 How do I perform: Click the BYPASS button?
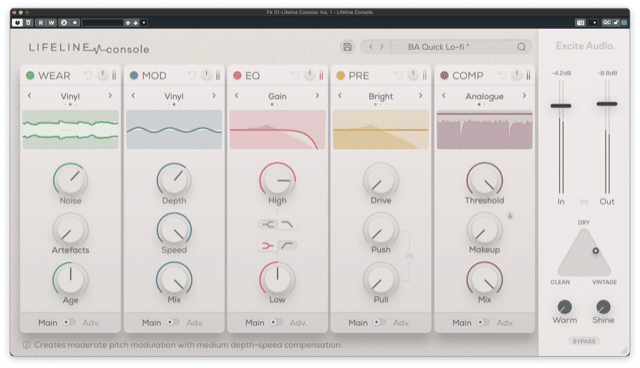click(584, 341)
